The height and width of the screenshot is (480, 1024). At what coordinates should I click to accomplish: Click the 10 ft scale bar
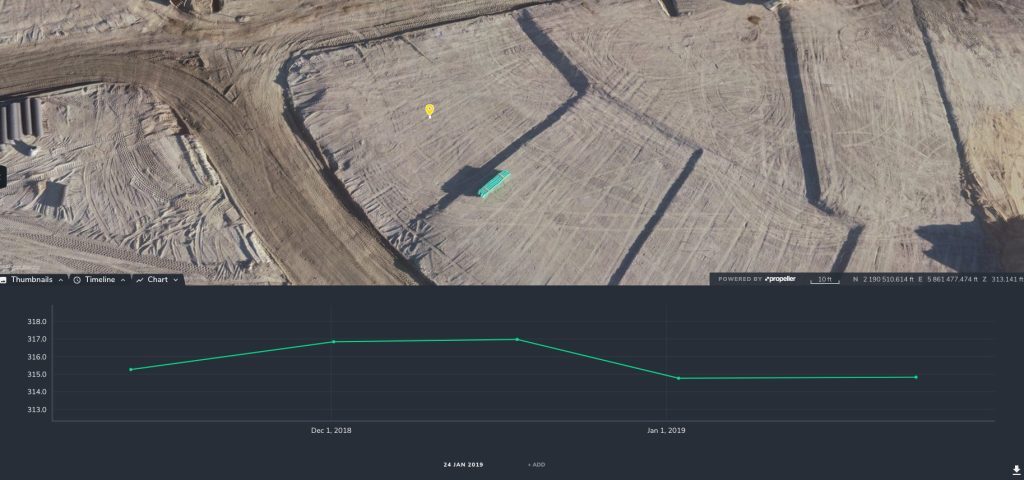coord(825,280)
